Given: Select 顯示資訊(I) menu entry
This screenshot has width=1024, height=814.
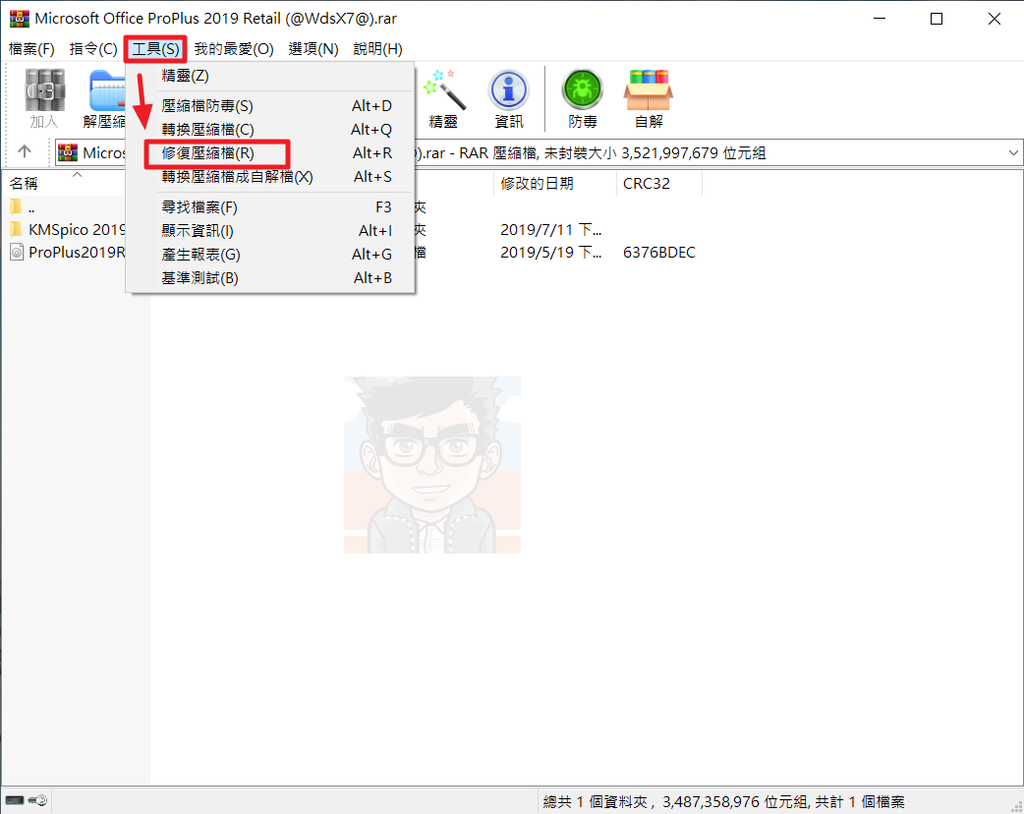Looking at the screenshot, I should click(x=270, y=231).
